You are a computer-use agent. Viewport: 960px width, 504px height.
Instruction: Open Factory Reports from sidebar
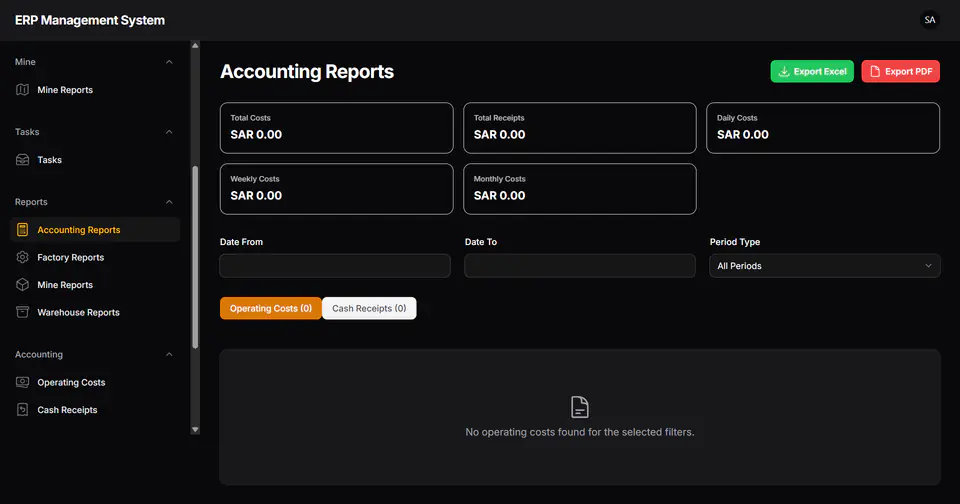pyautogui.click(x=95, y=257)
